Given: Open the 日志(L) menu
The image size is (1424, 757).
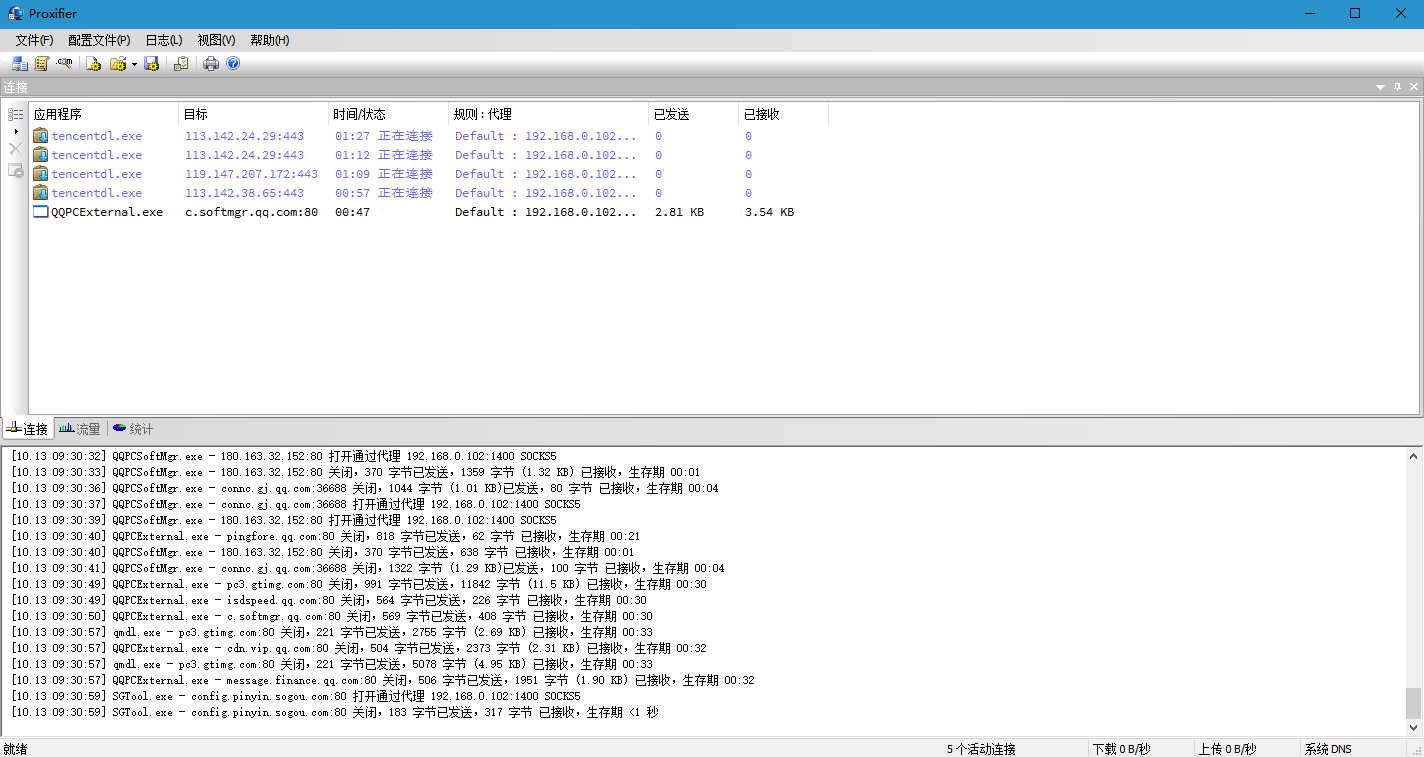Looking at the screenshot, I should 164,40.
